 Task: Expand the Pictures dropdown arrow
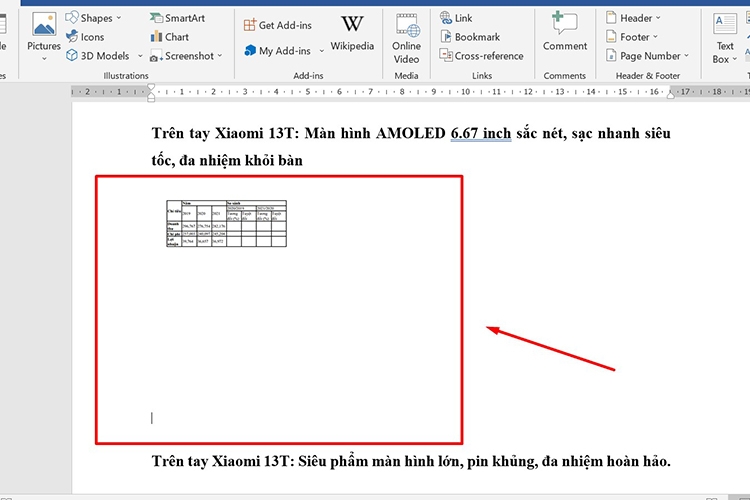tap(44, 58)
